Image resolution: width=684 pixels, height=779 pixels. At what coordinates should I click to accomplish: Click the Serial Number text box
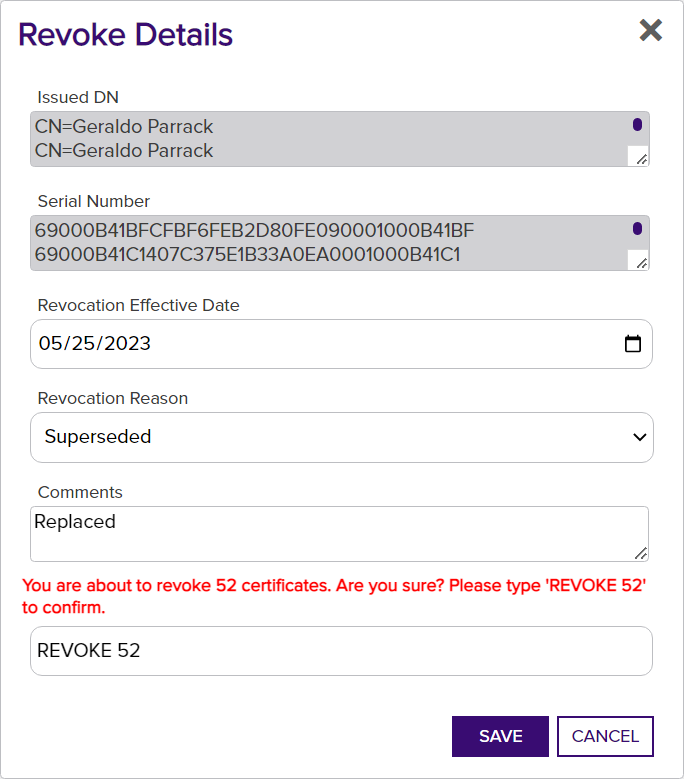point(340,243)
